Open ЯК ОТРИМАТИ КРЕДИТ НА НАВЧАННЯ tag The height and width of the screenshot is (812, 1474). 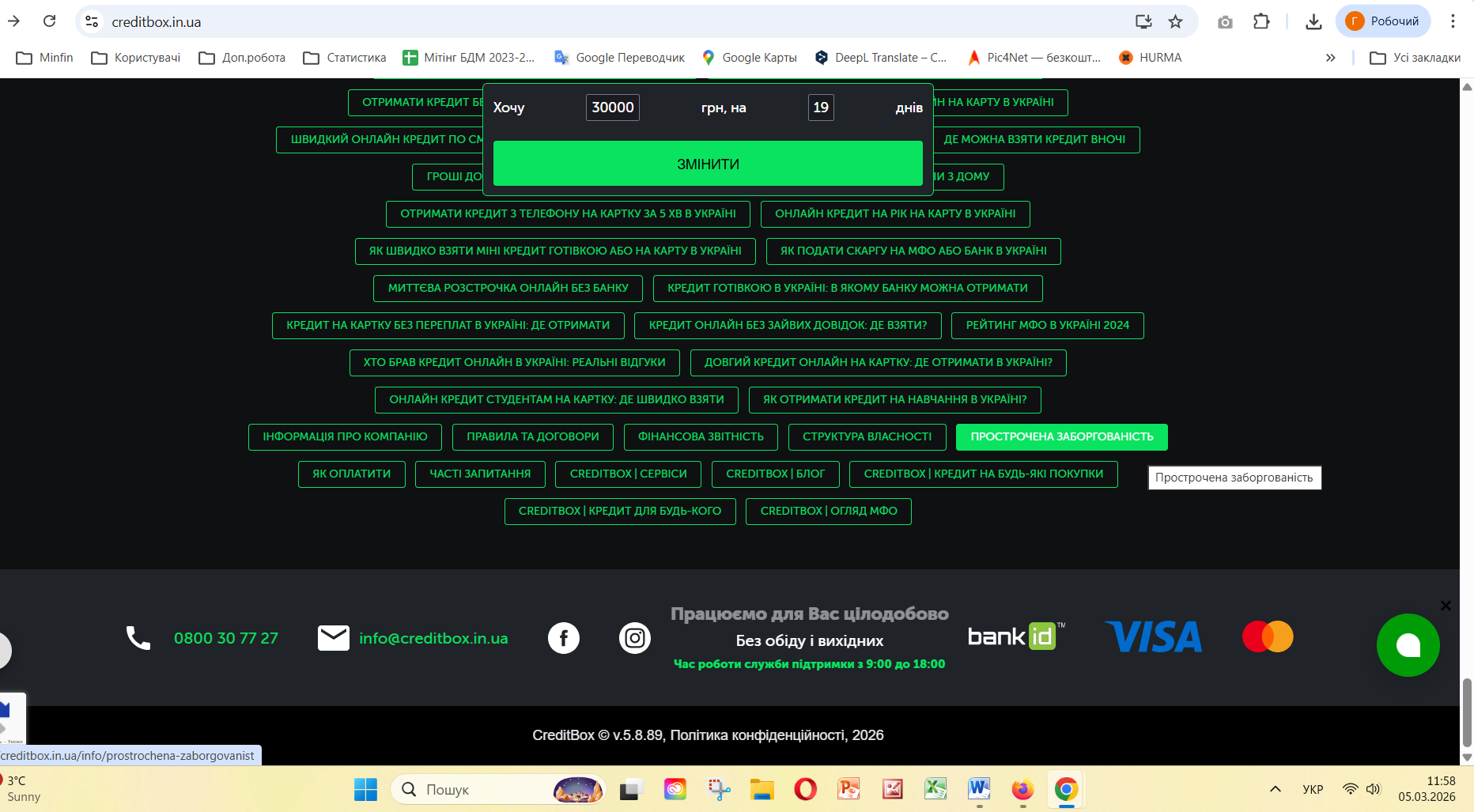(x=895, y=399)
